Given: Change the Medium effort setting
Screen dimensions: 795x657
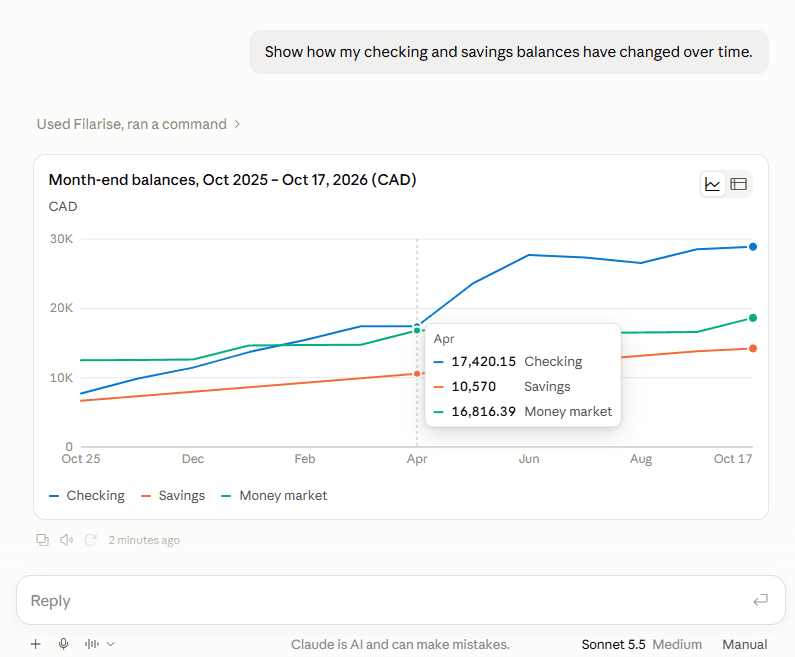Looking at the screenshot, I should coord(677,644).
